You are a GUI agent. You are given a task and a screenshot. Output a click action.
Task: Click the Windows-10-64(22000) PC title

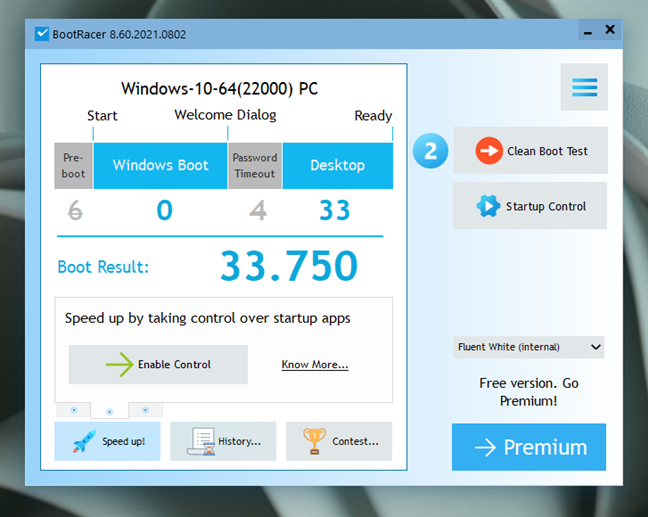point(219,88)
